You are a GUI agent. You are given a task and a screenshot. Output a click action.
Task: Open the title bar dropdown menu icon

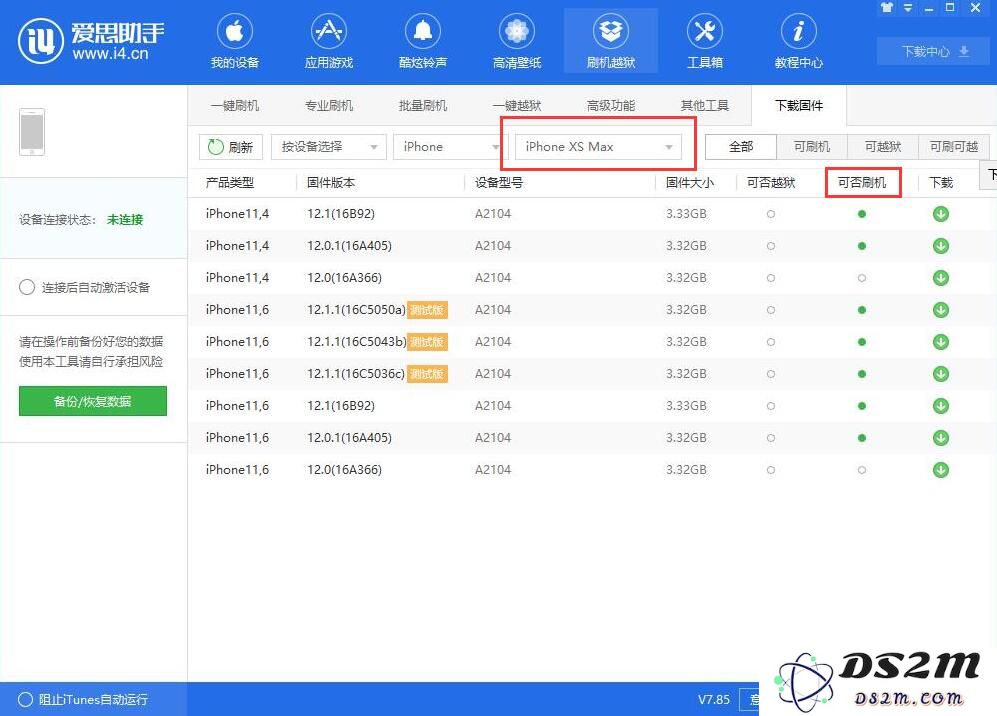tap(908, 8)
